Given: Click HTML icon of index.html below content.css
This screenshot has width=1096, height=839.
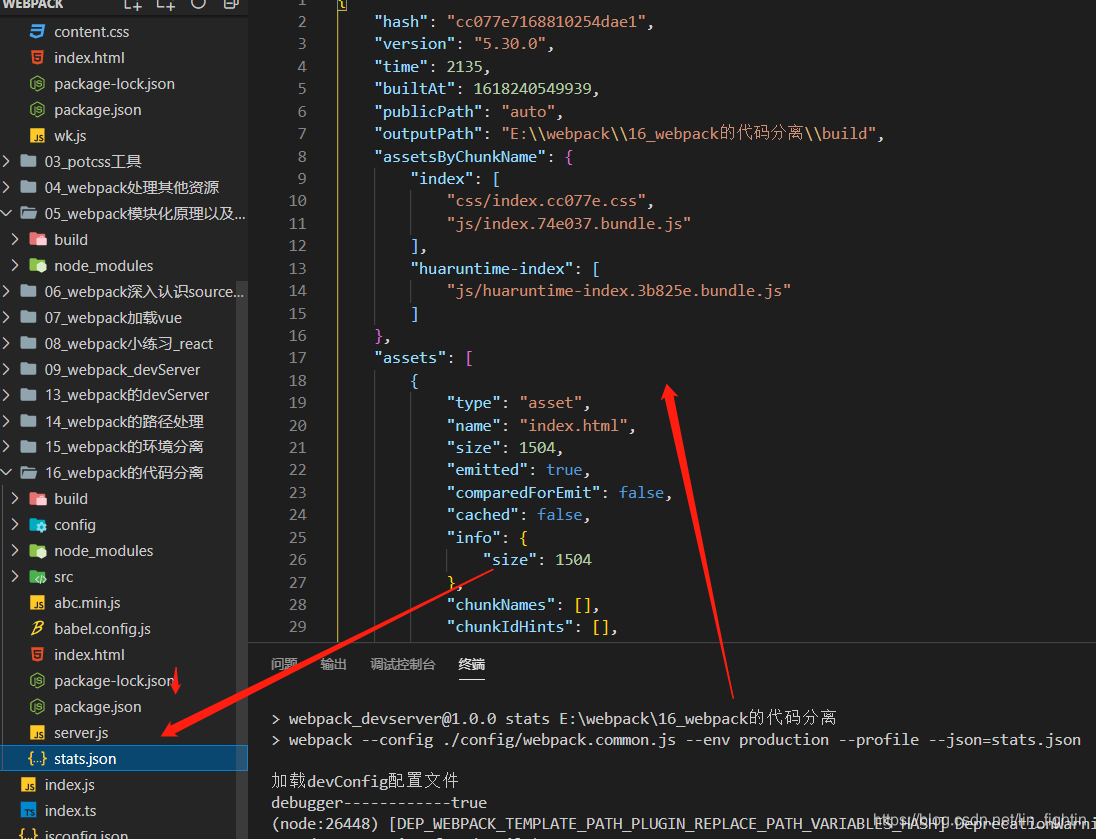Looking at the screenshot, I should pos(37,57).
